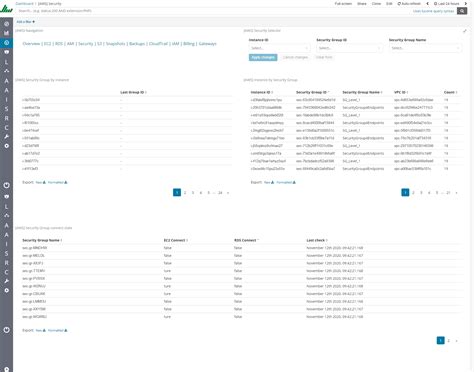474x372 pixels.
Task: Open Last 24 hours time picker
Action: 446,4
